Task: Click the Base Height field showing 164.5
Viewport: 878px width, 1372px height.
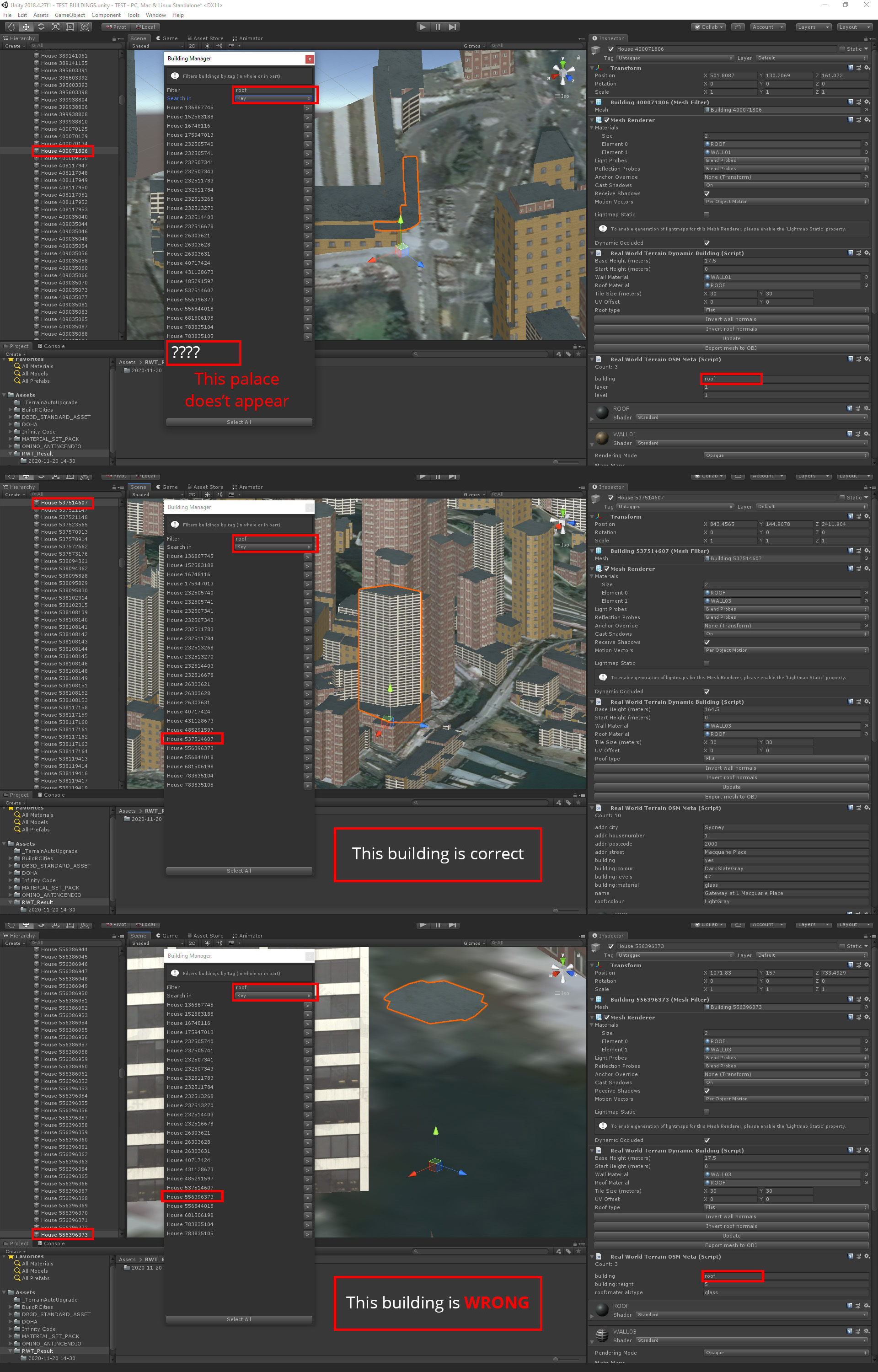Action: (786, 710)
